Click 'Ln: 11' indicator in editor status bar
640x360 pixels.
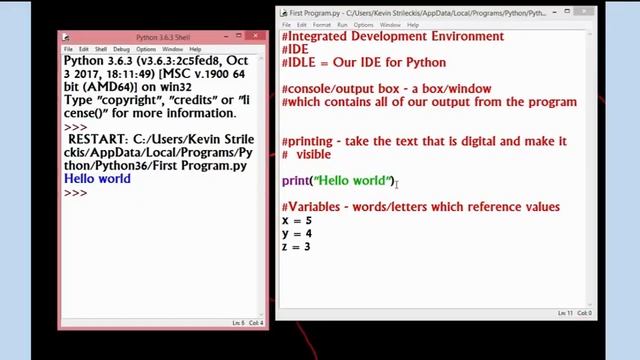coord(565,313)
